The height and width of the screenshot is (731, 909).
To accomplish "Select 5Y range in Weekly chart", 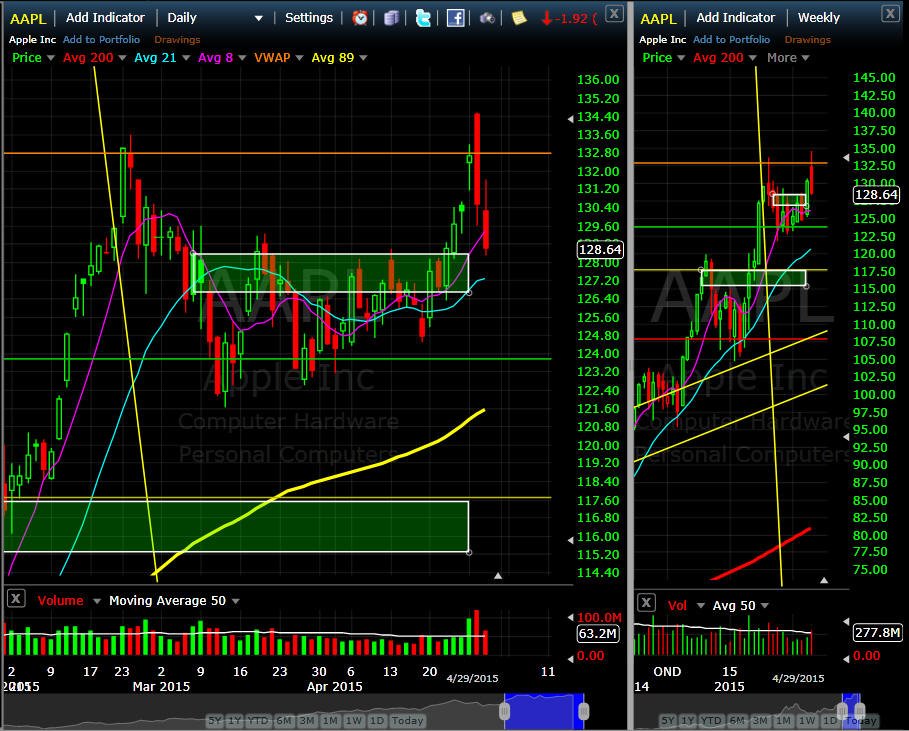I will click(x=668, y=721).
